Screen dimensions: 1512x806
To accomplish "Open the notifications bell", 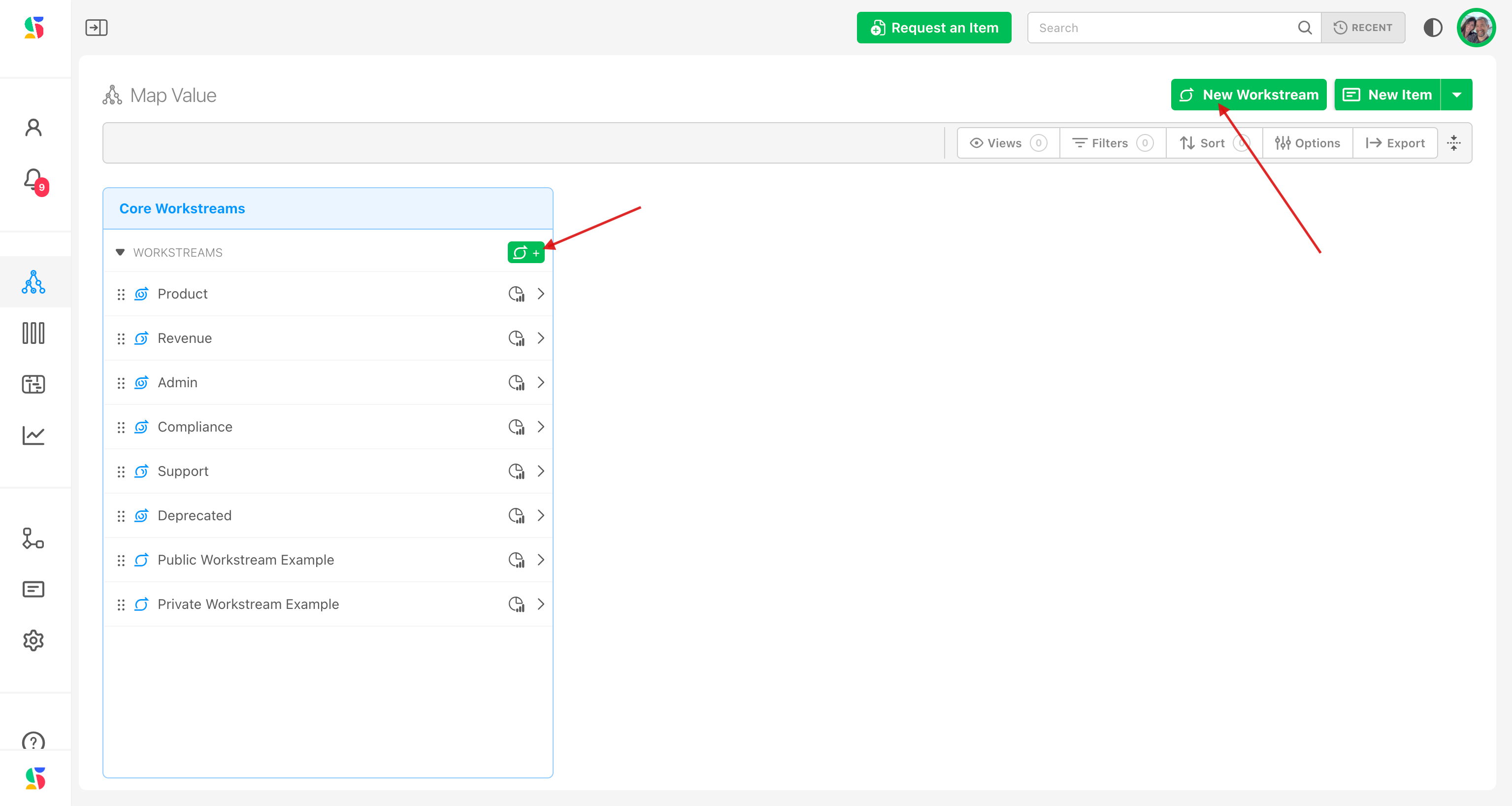I will point(33,179).
